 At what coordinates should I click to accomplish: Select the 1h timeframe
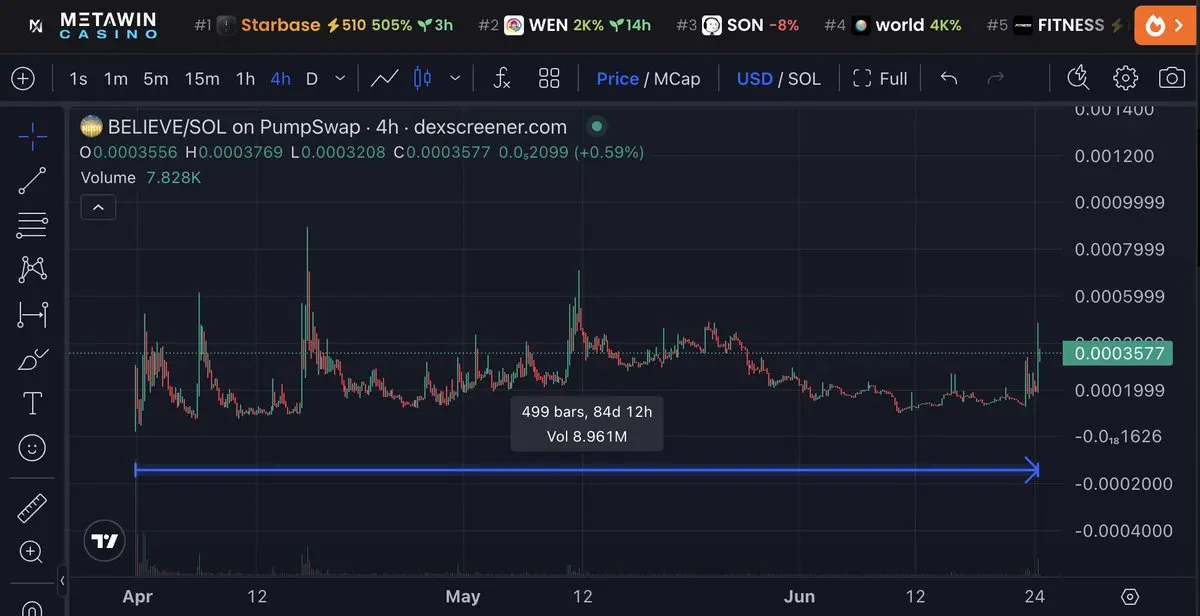pos(245,78)
